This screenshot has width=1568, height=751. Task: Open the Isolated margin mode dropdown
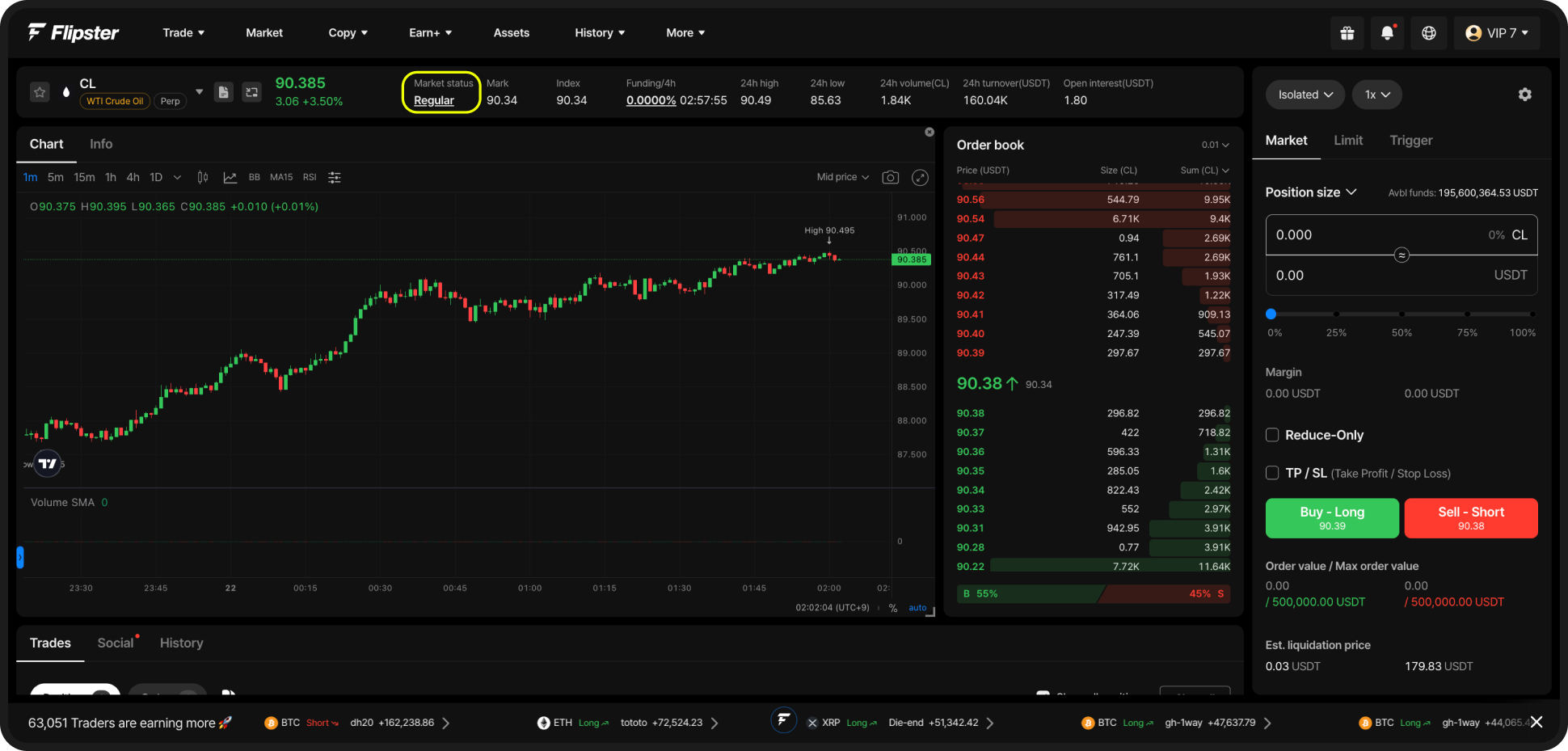[x=1305, y=95]
